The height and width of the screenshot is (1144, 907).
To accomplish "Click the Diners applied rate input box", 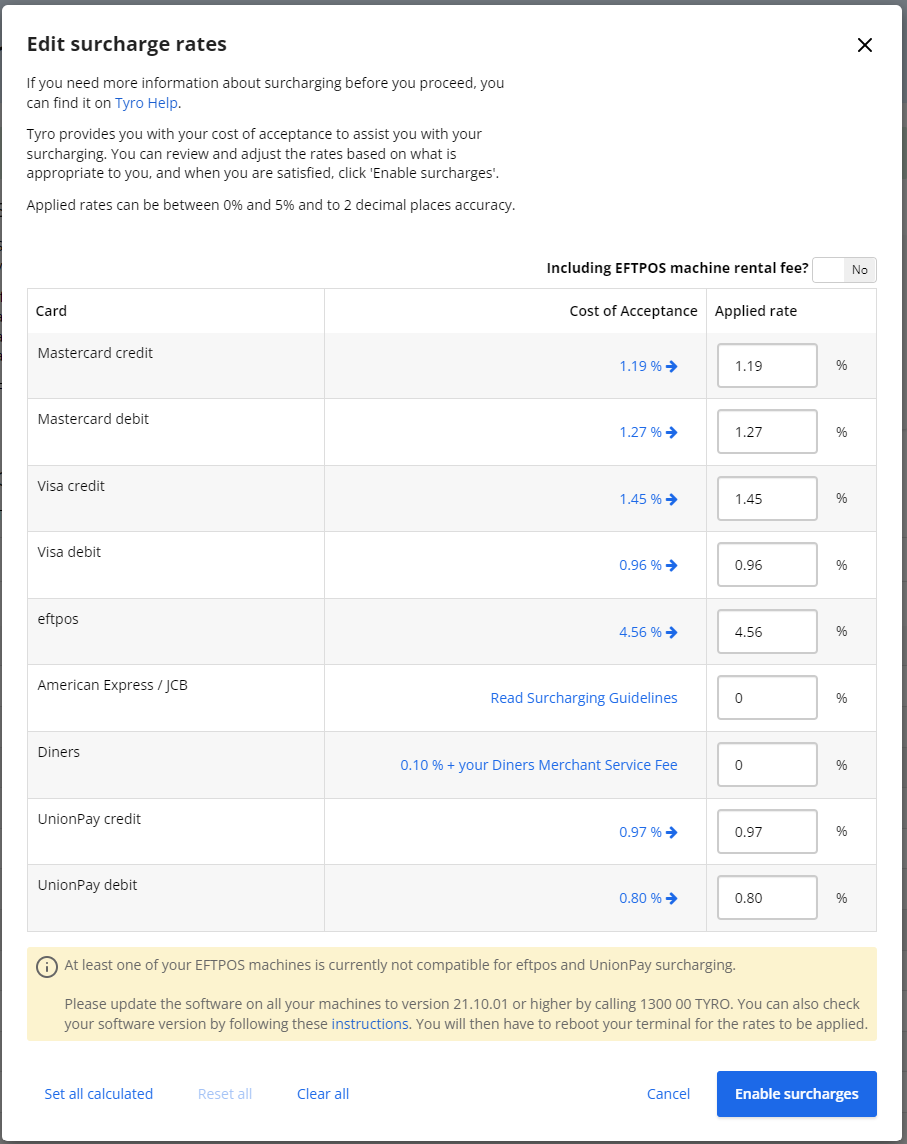I will pyautogui.click(x=766, y=764).
